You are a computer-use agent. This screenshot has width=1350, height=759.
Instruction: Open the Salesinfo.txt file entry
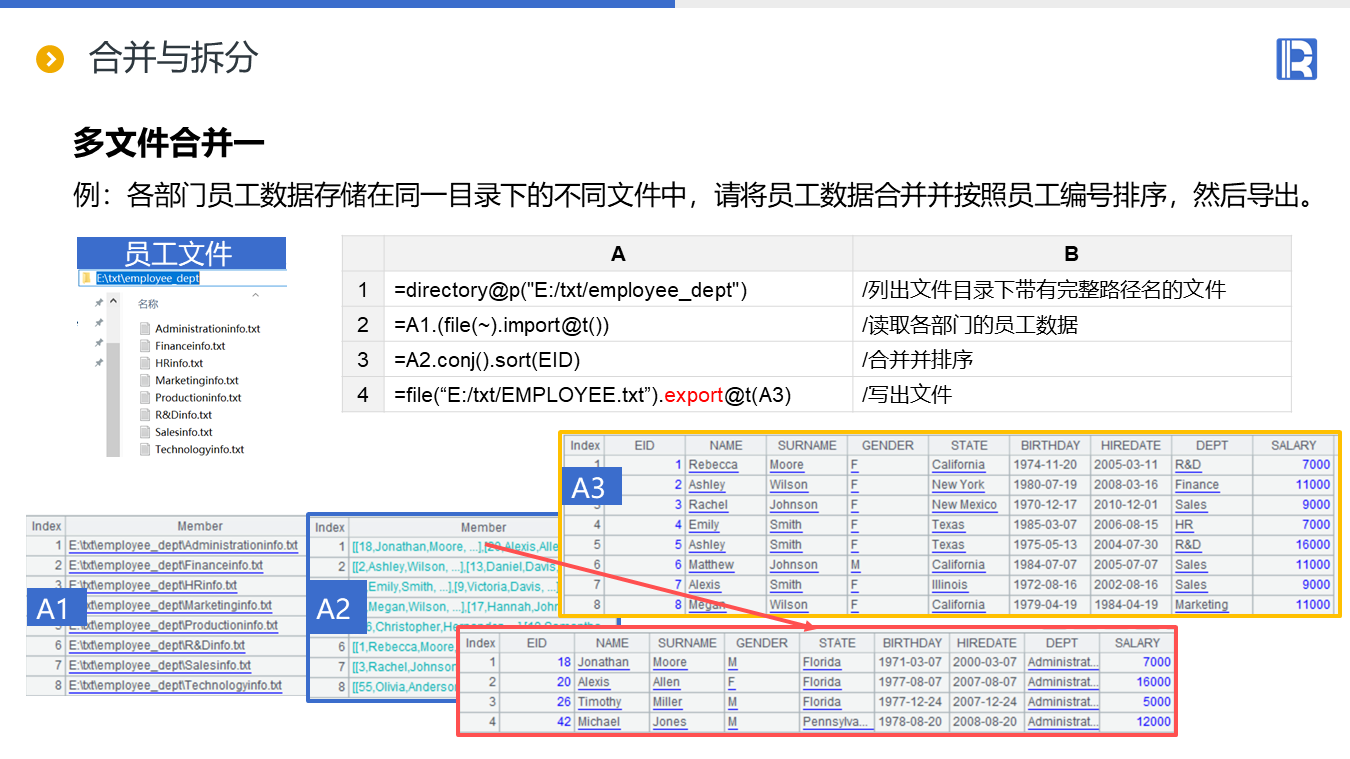pyautogui.click(x=183, y=432)
